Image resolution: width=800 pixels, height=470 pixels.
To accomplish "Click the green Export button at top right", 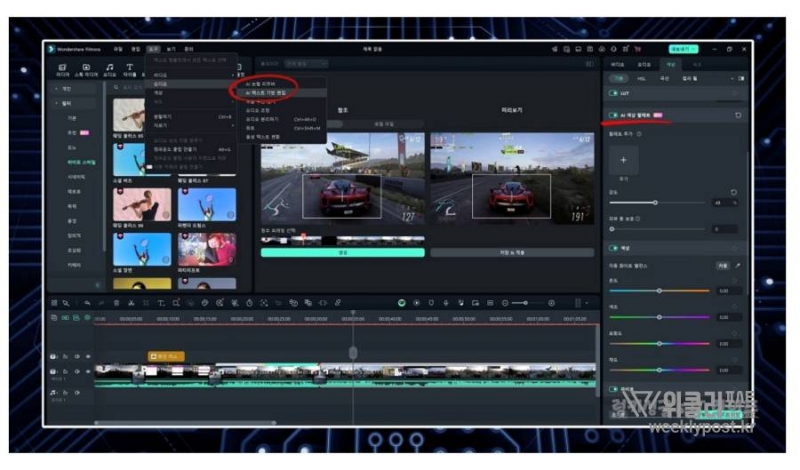I will click(681, 48).
